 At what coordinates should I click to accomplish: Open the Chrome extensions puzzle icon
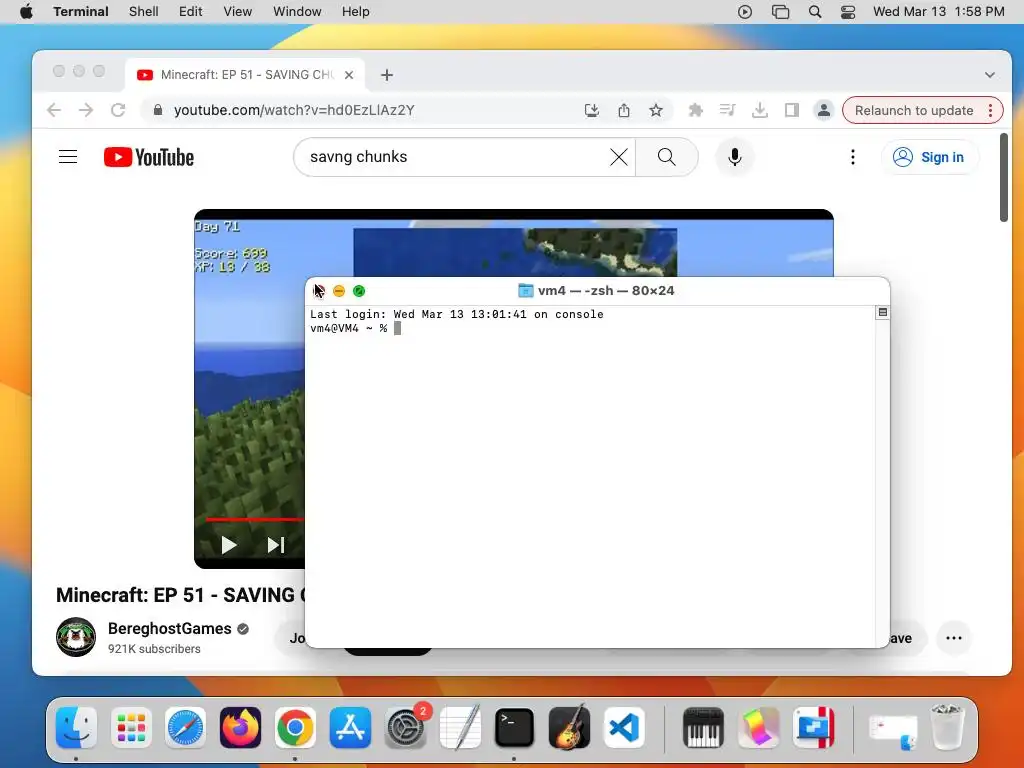tap(696, 110)
